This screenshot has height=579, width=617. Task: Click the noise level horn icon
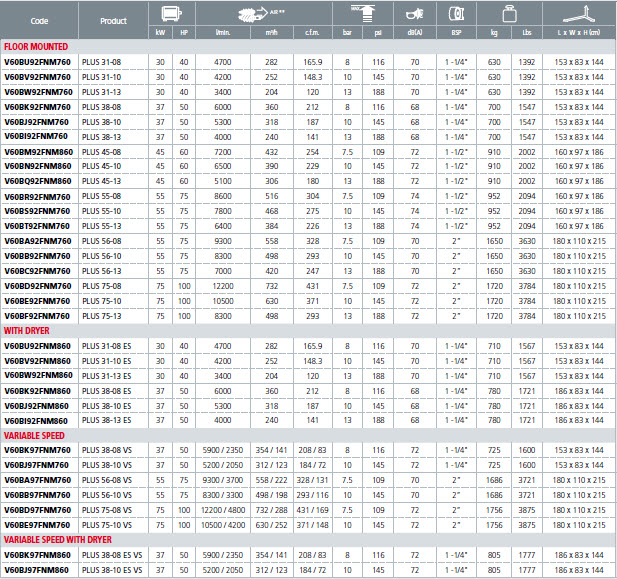[x=414, y=15]
